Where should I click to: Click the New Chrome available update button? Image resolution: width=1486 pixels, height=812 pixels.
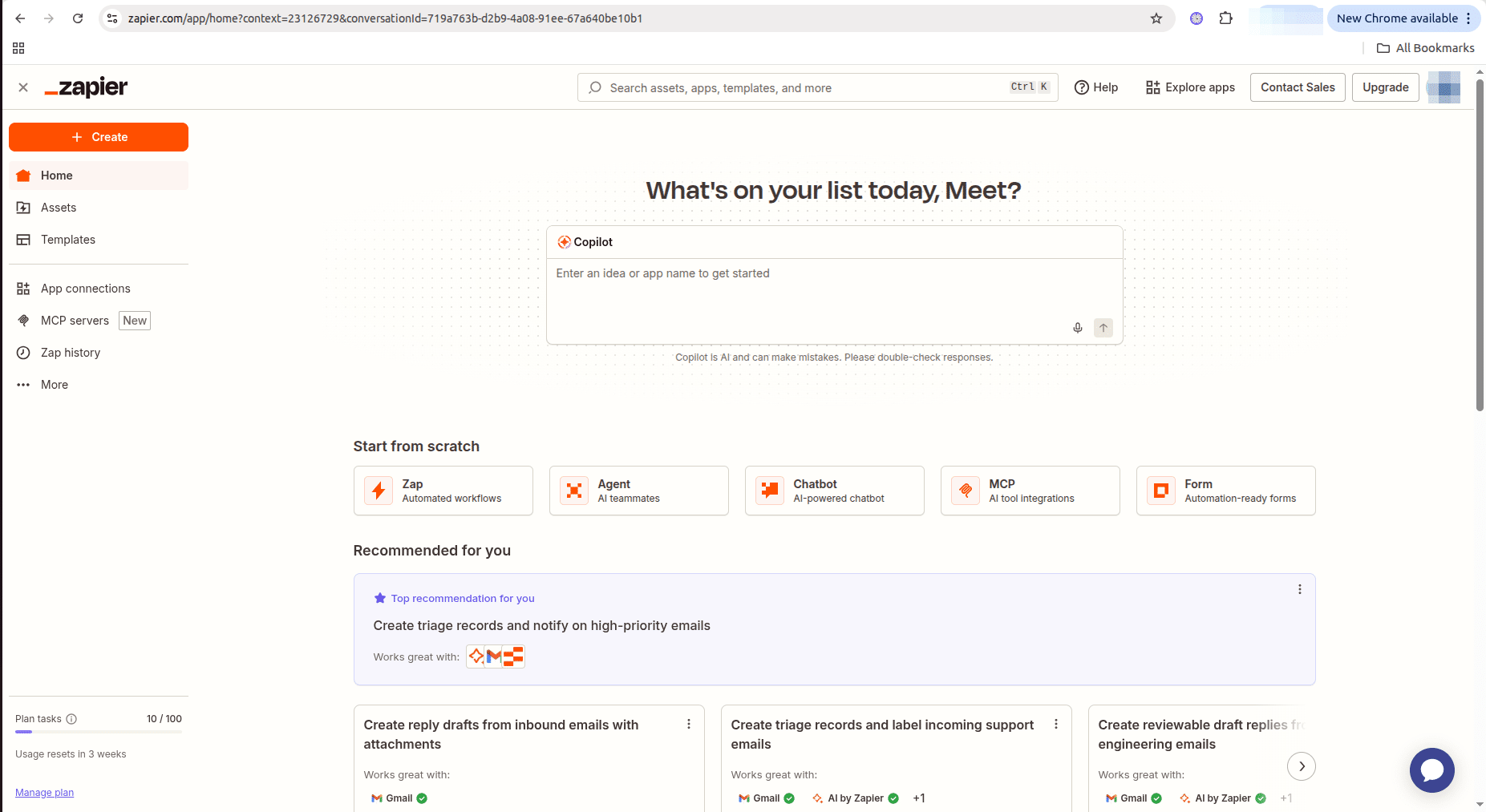click(x=1403, y=18)
